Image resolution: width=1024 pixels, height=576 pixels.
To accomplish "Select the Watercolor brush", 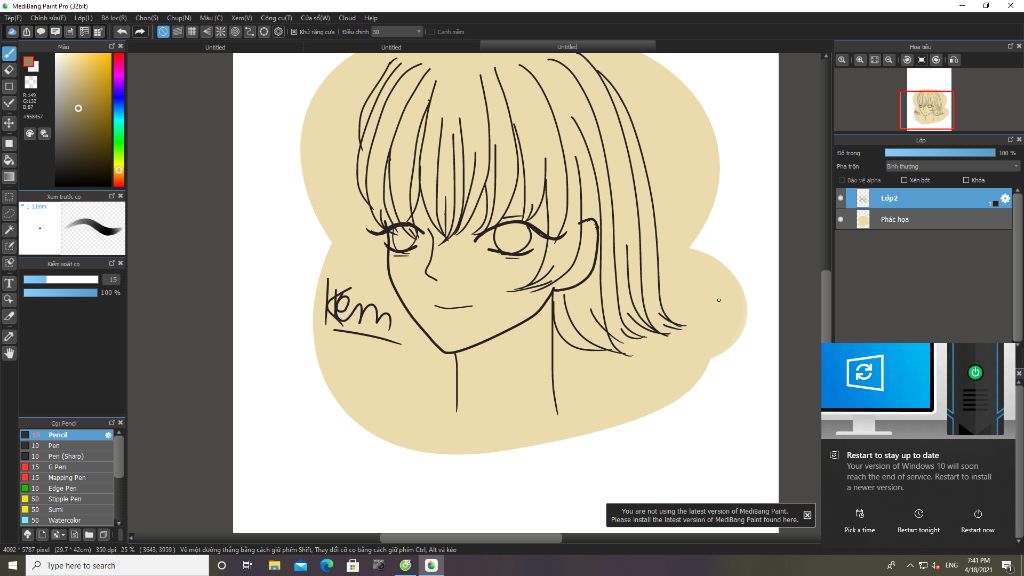I will [67, 520].
